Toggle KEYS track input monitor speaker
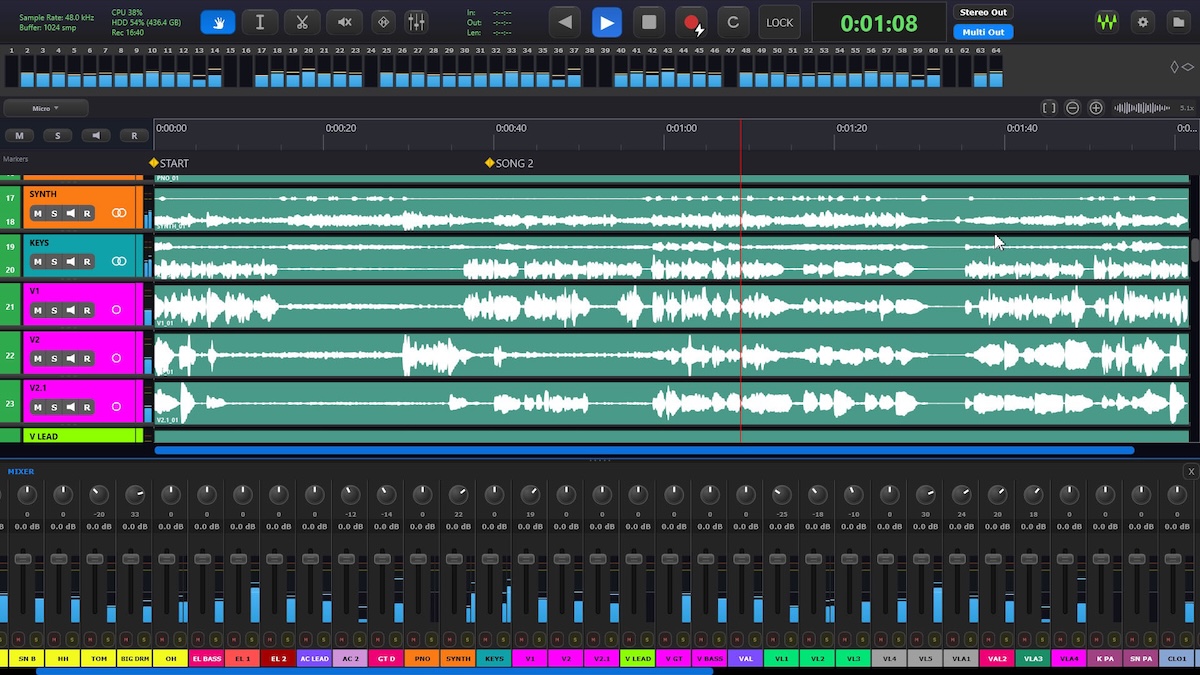Viewport: 1200px width, 675px height. (x=71, y=262)
